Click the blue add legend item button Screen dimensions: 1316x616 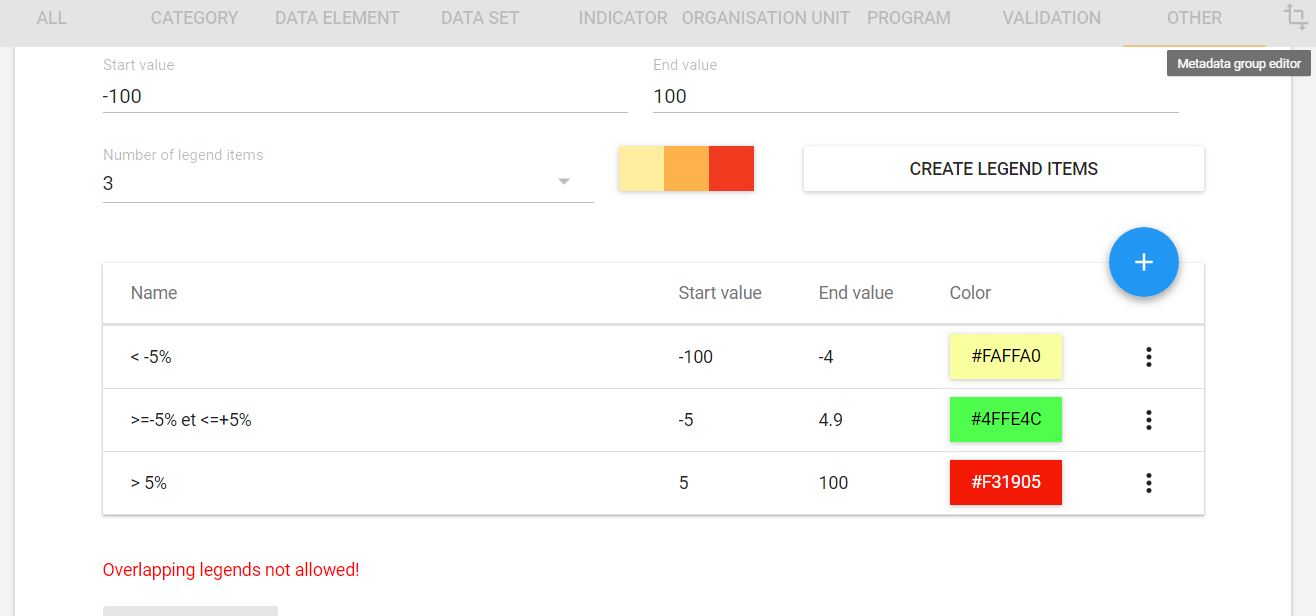(1143, 262)
